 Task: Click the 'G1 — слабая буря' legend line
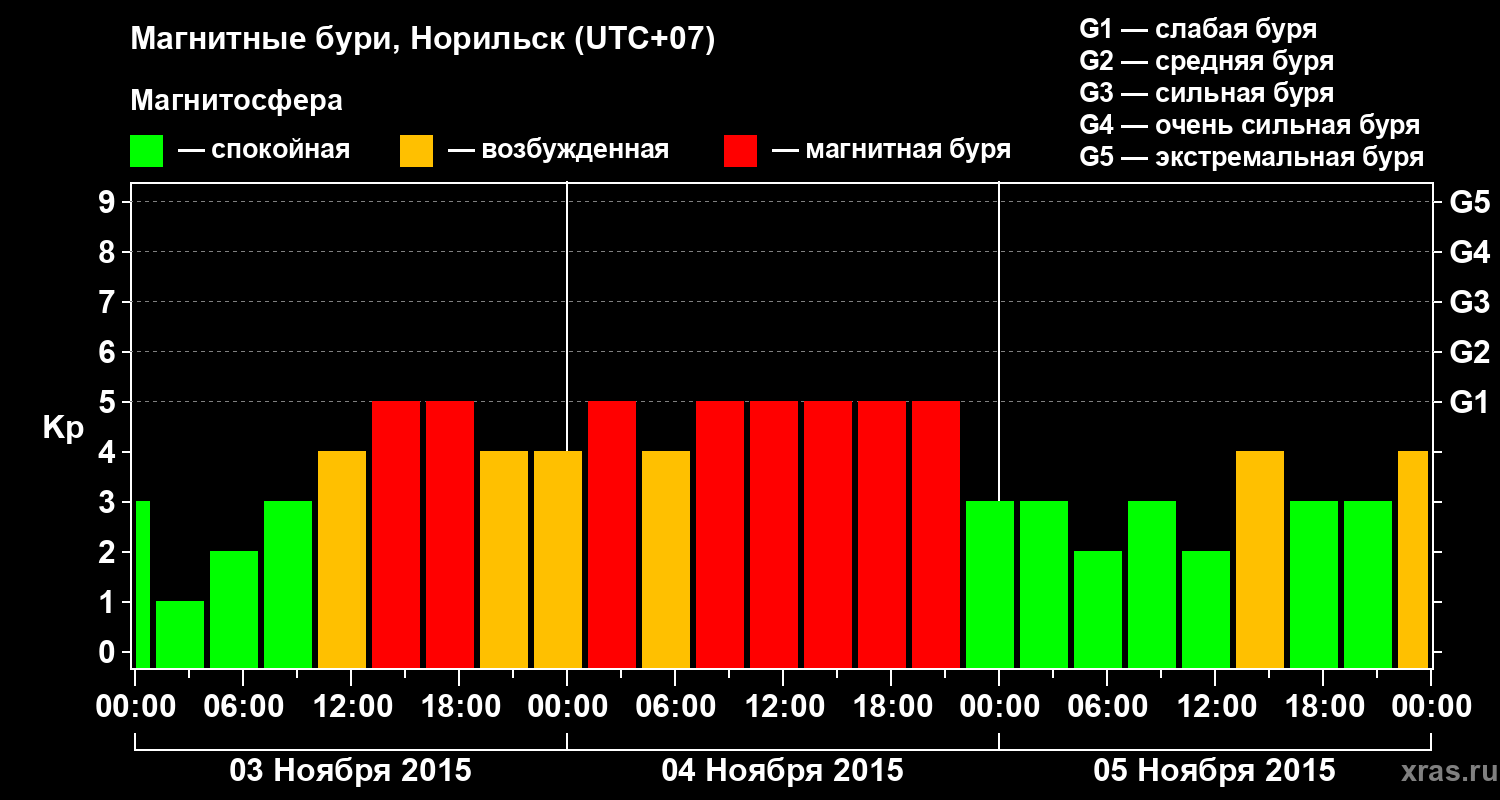click(x=1198, y=29)
